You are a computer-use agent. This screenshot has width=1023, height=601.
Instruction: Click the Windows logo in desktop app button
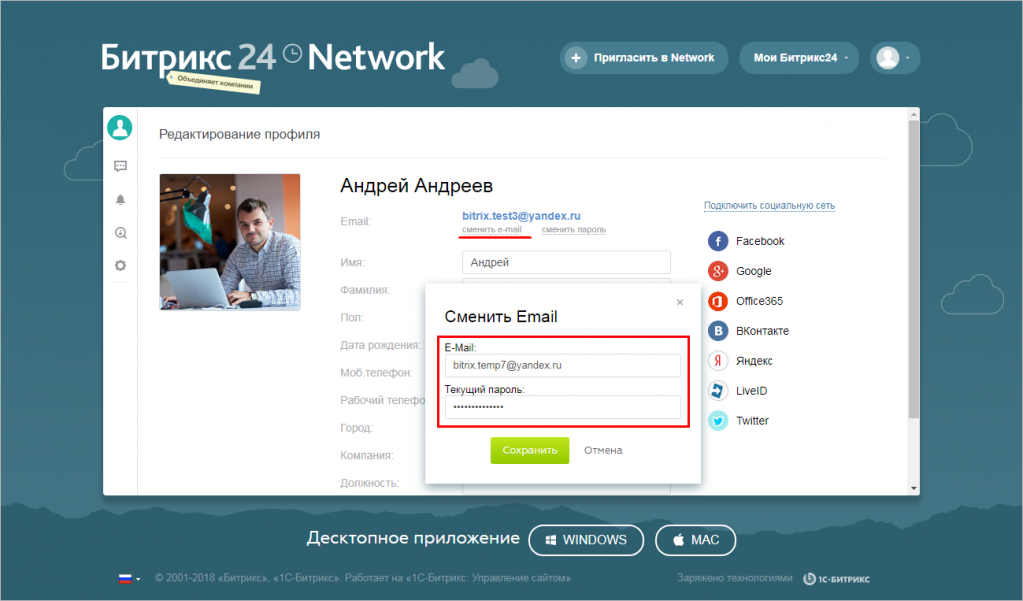click(x=551, y=540)
